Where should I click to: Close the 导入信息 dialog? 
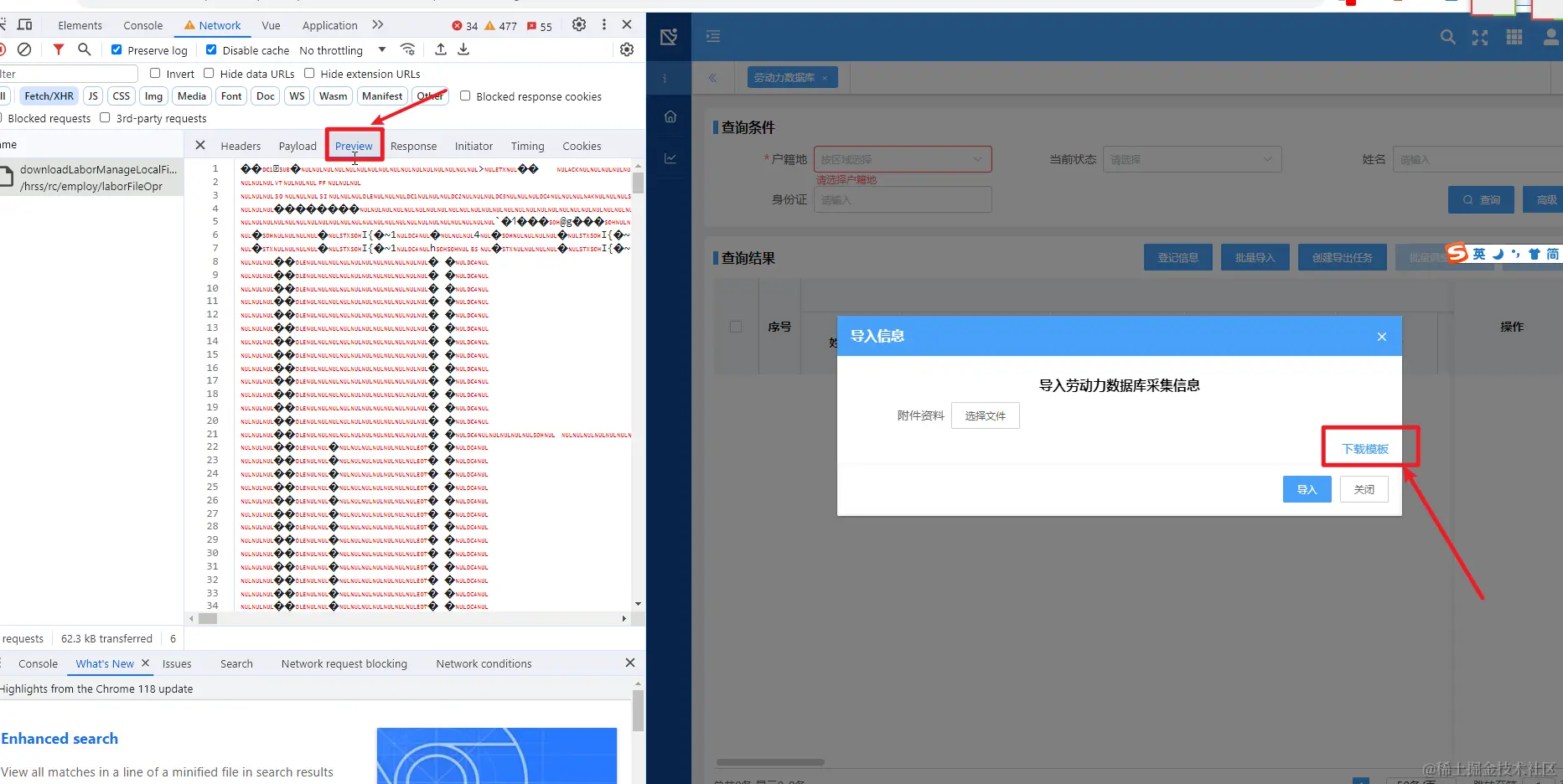[1382, 337]
